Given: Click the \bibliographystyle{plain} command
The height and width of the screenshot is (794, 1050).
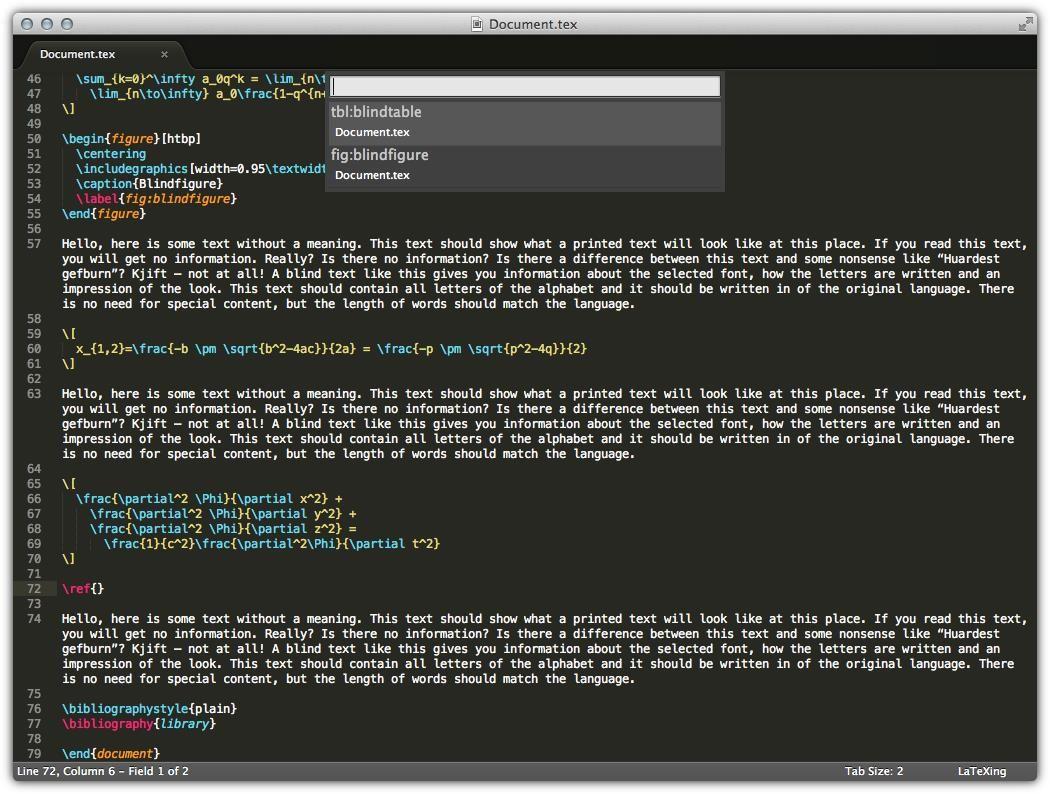Looking at the screenshot, I should [149, 709].
